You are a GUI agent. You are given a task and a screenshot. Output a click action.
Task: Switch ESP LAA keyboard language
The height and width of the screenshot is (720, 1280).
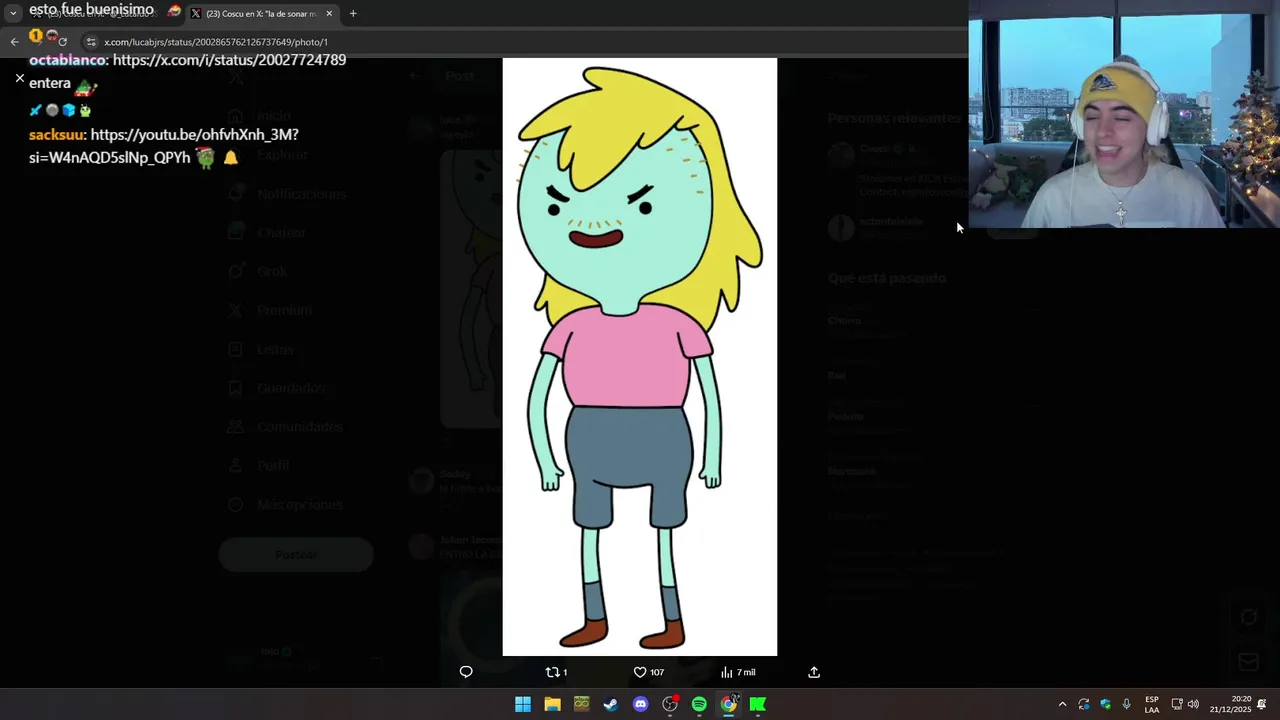pos(1152,704)
